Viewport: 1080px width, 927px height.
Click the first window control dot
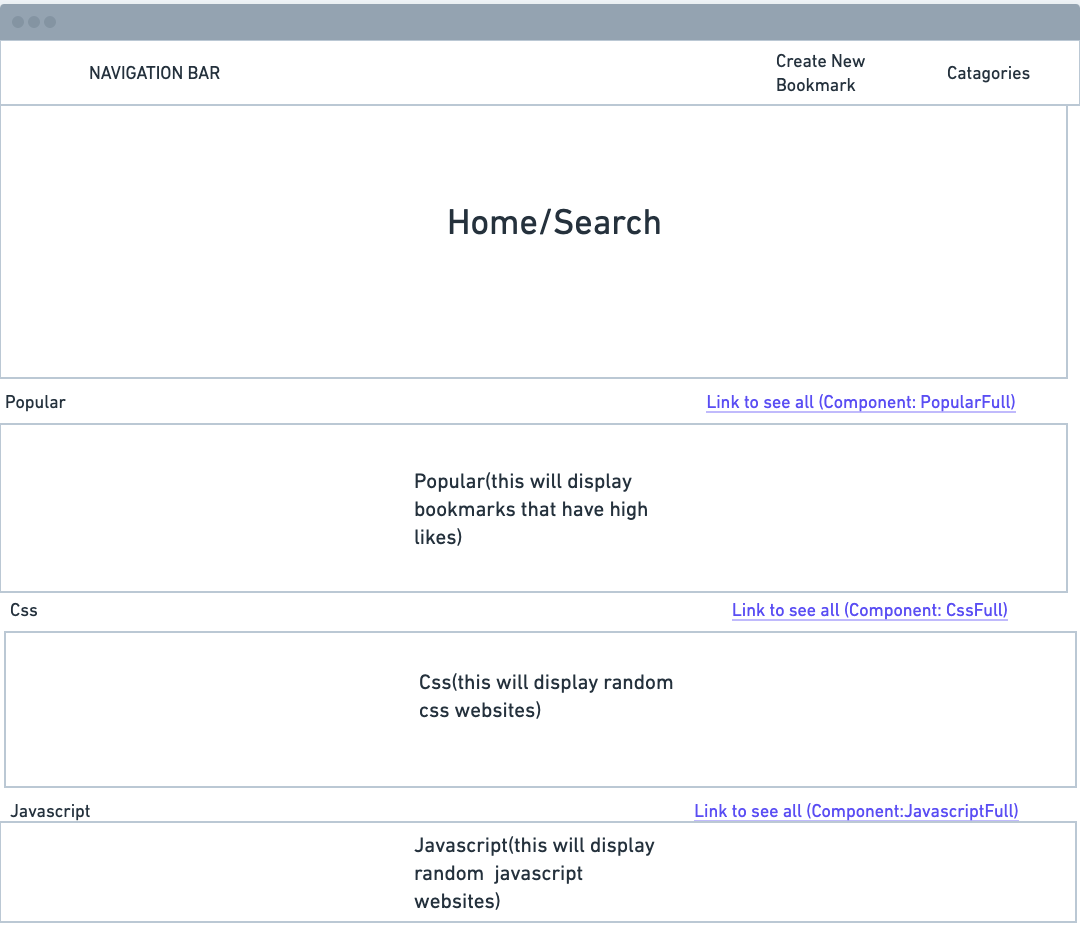(x=17, y=22)
